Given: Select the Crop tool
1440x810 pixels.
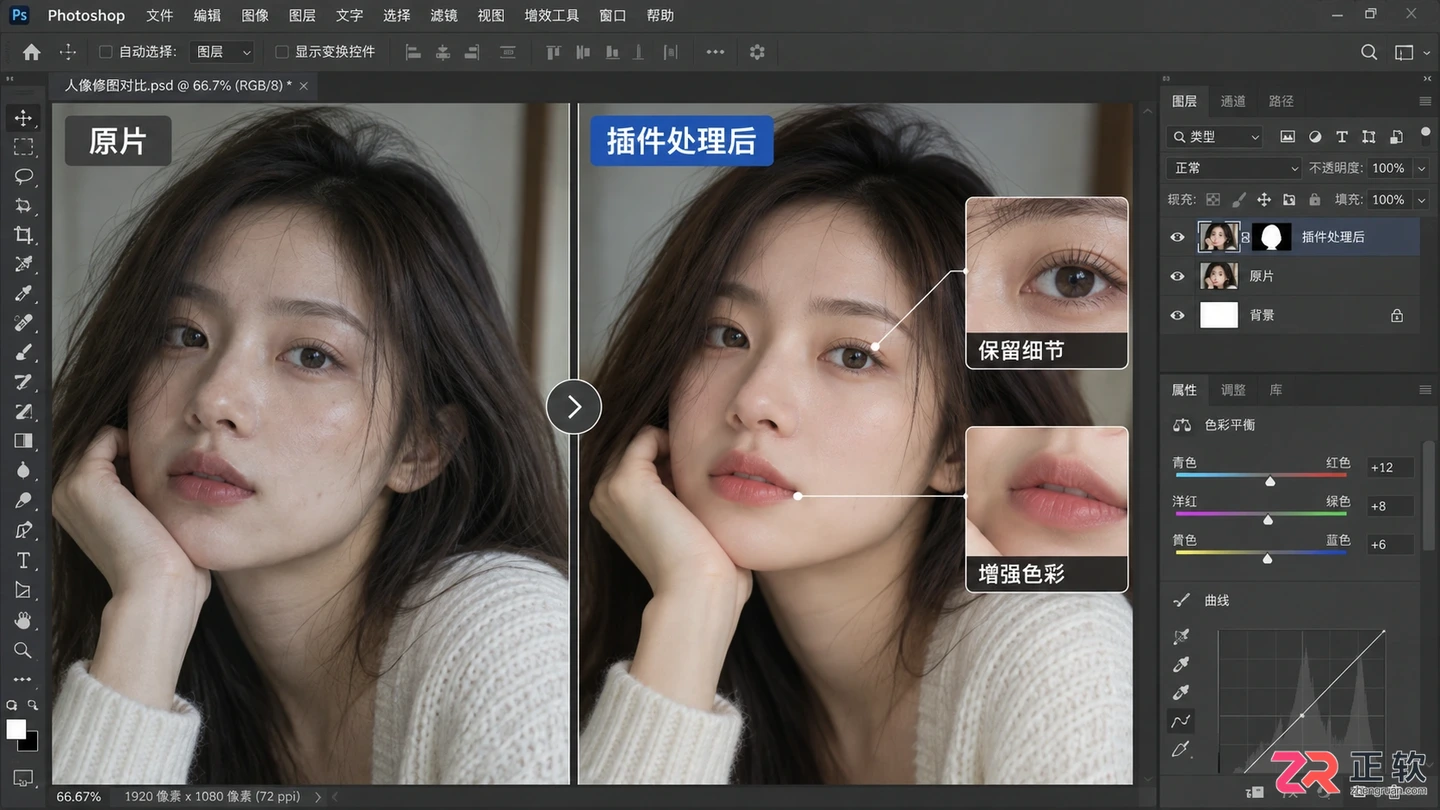Looking at the screenshot, I should click(23, 235).
